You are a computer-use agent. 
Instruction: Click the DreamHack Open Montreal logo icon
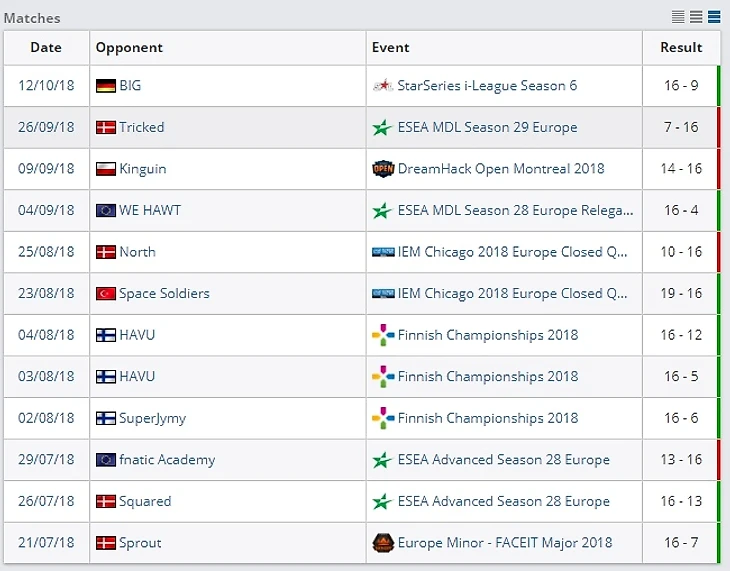coord(382,169)
